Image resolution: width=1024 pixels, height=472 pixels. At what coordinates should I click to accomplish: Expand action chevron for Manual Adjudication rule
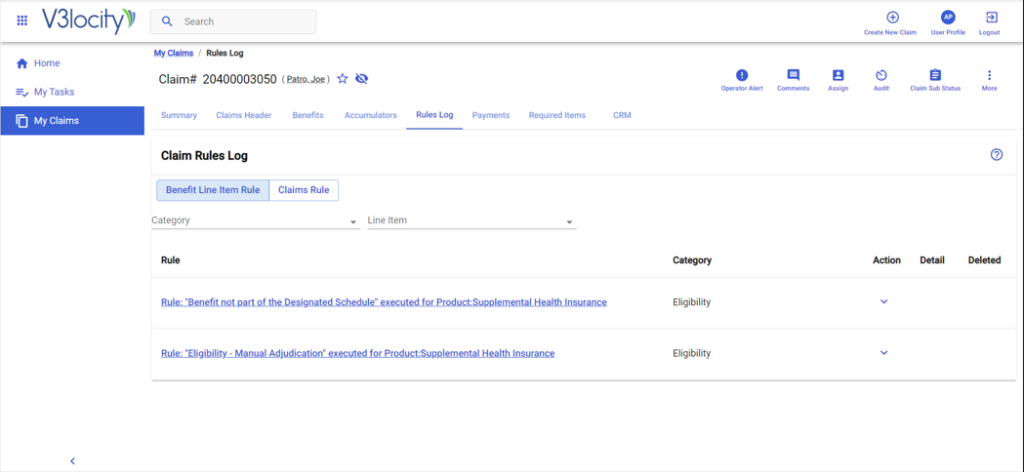pyautogui.click(x=884, y=353)
